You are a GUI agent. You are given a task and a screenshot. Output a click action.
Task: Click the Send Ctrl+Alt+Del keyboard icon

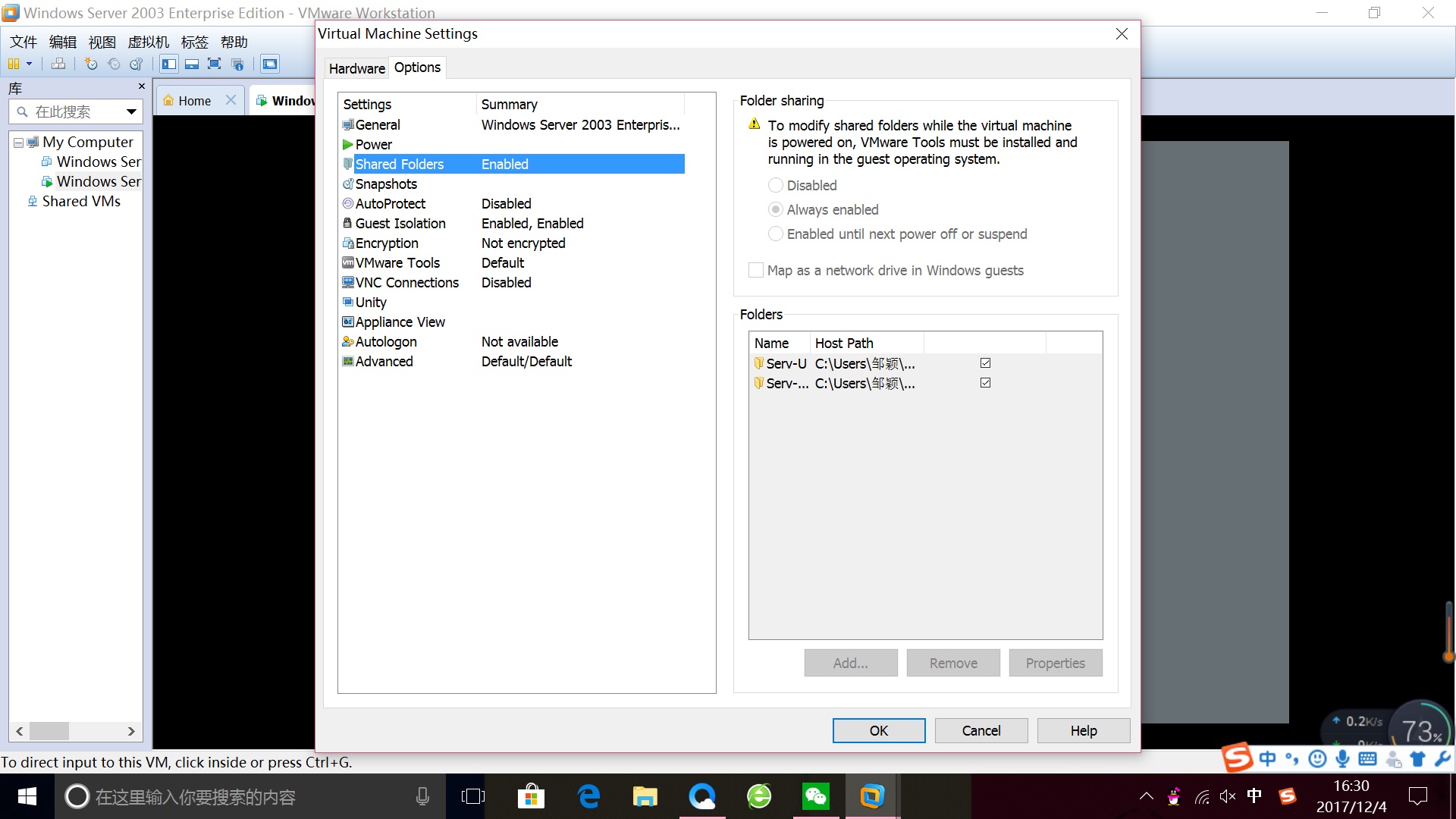(x=58, y=64)
